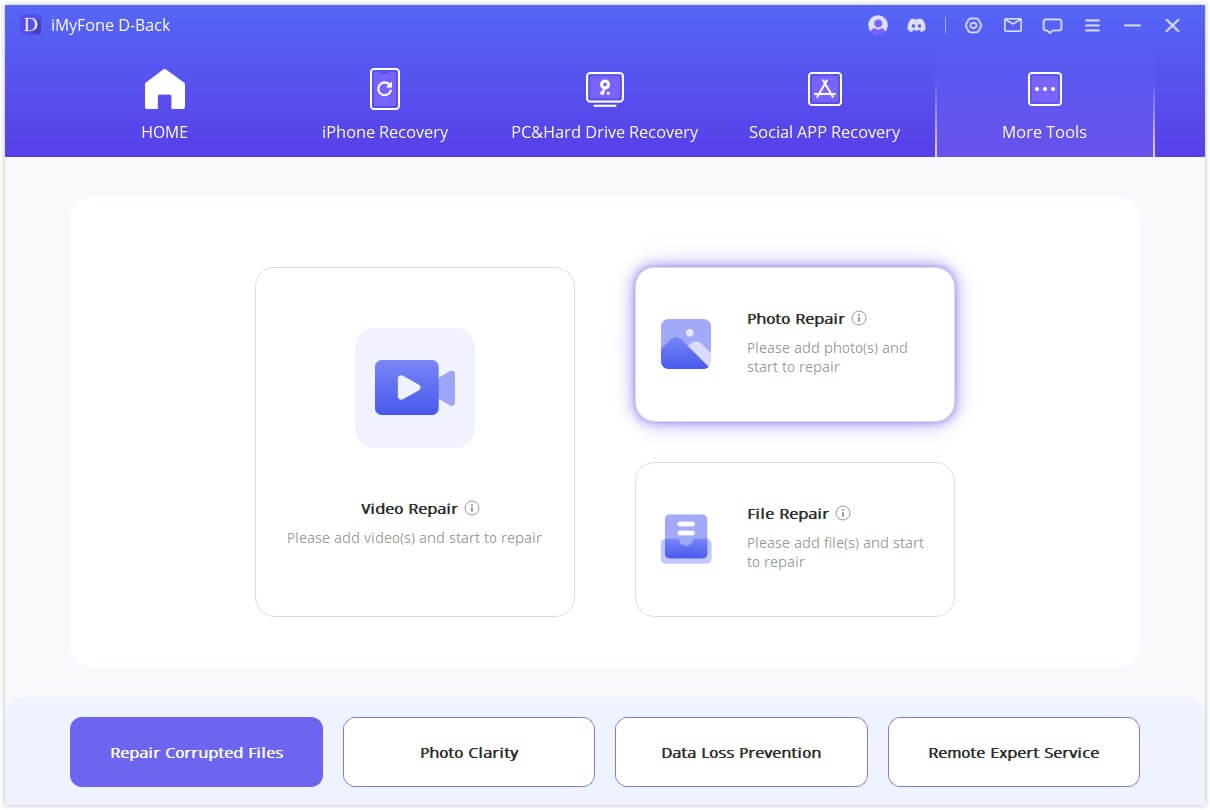Show info for Video Repair
Image resolution: width=1210 pixels, height=810 pixels.
pos(472,508)
